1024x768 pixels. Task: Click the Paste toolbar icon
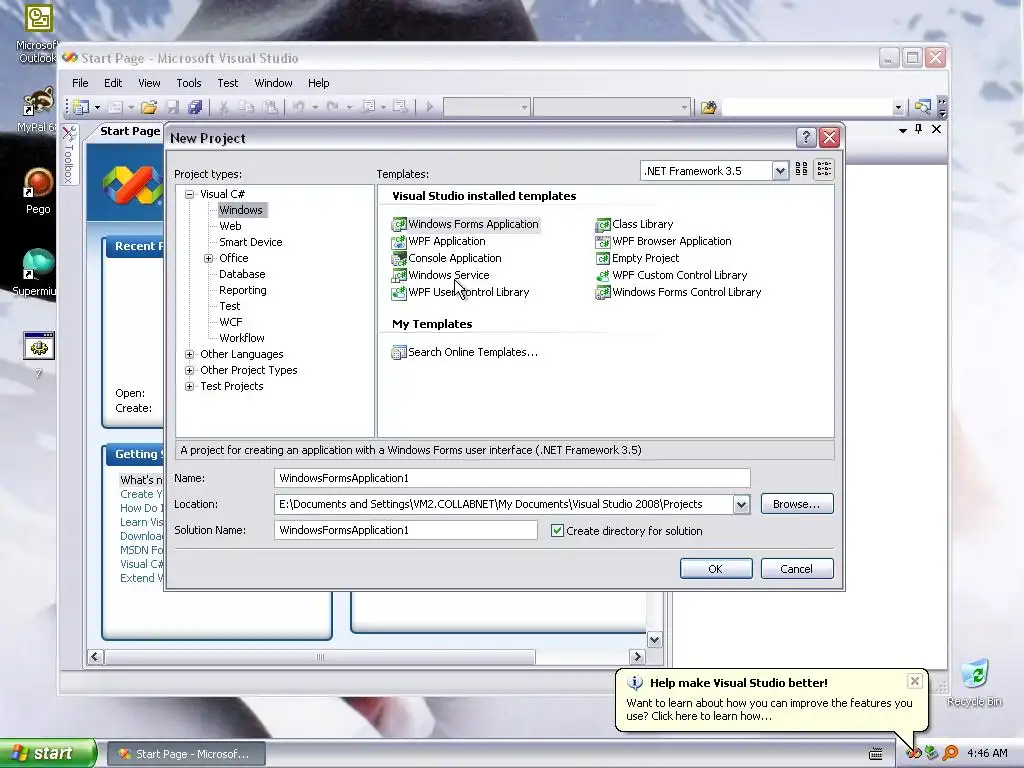click(270, 106)
